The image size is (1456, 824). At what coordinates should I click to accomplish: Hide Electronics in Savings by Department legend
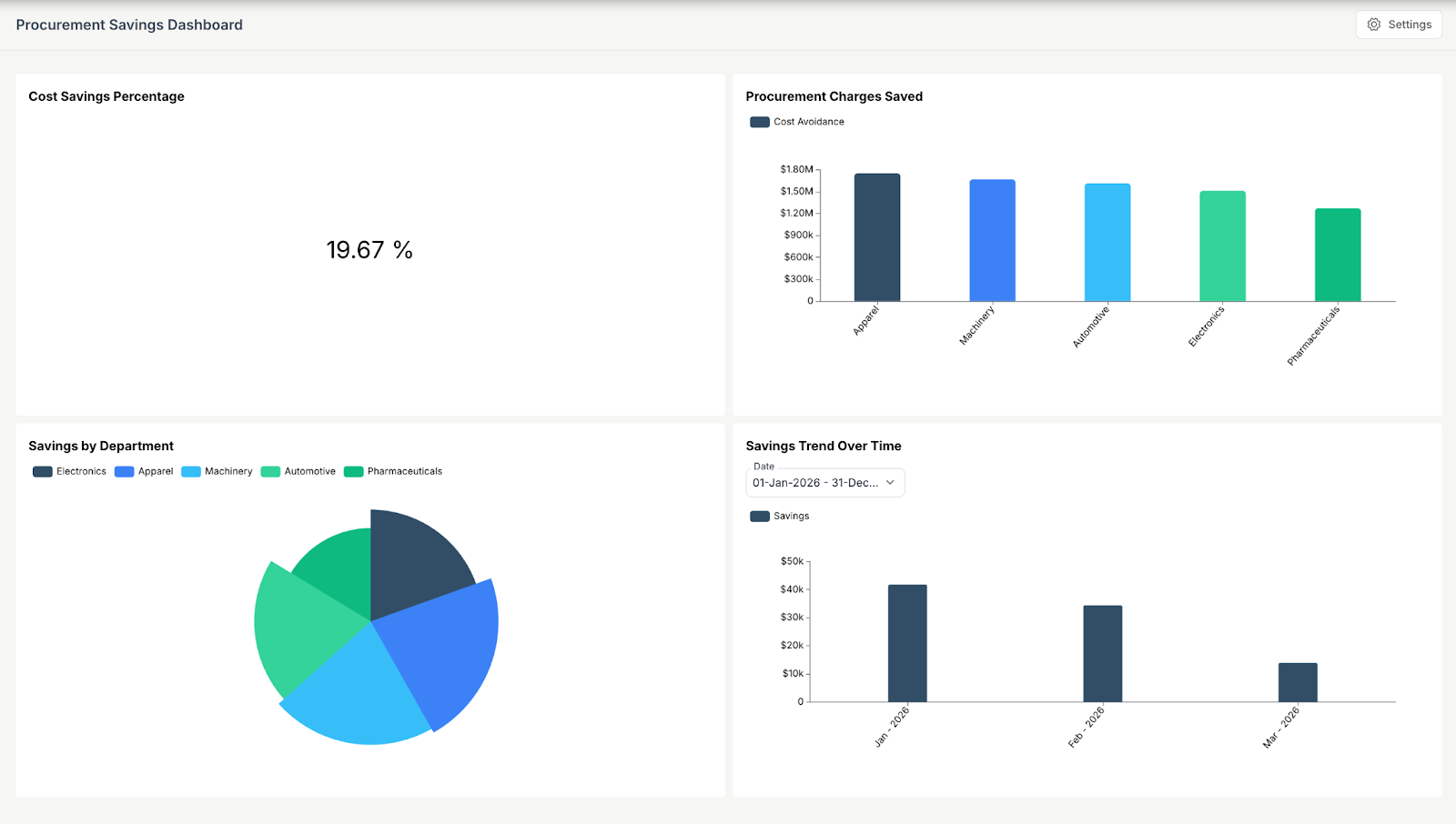42,471
